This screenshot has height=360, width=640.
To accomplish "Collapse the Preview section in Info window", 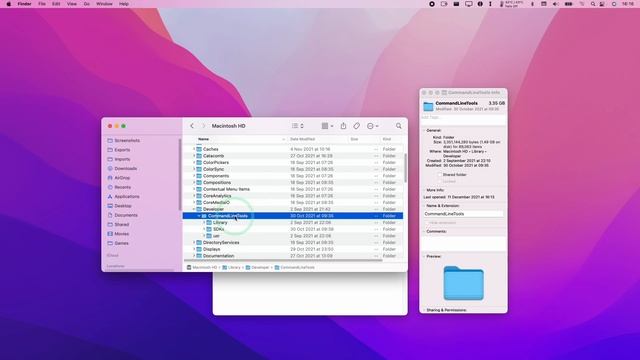I will (x=424, y=256).
